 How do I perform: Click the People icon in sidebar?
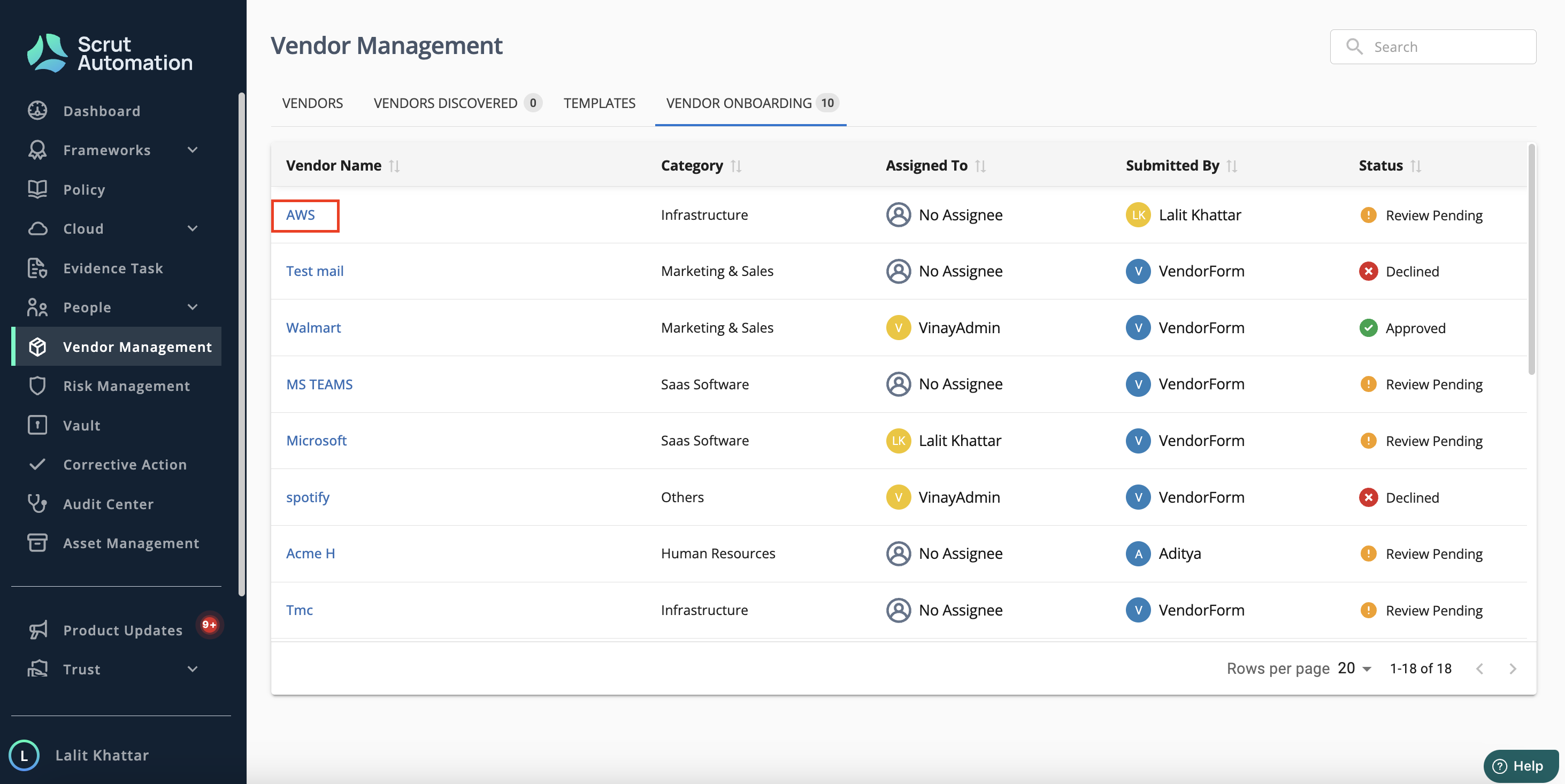37,308
